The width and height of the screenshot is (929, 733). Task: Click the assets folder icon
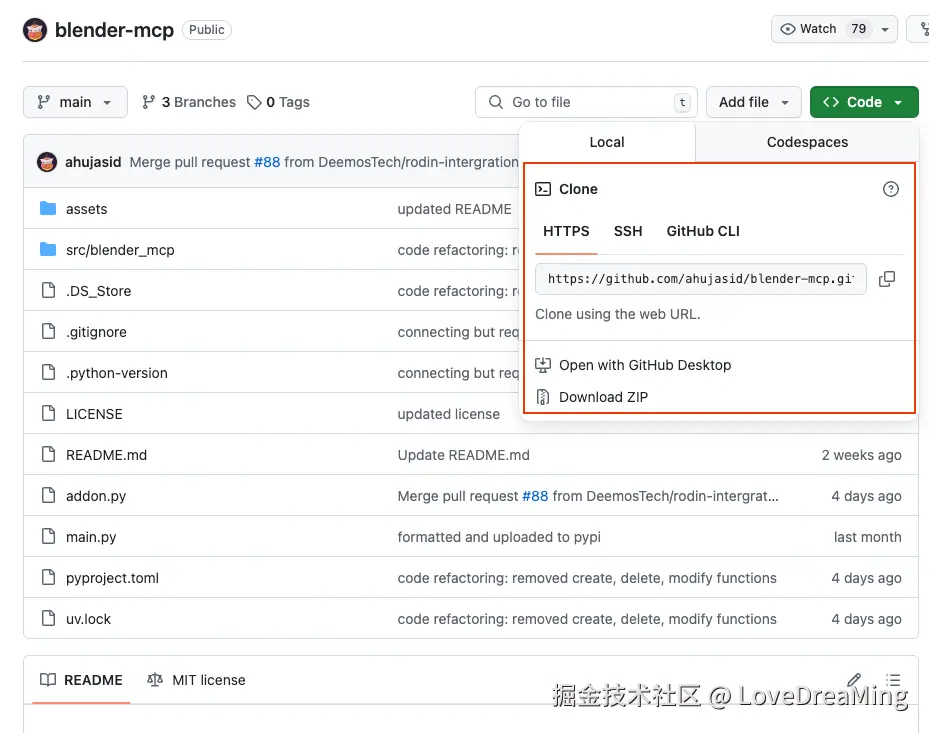pyautogui.click(x=48, y=209)
